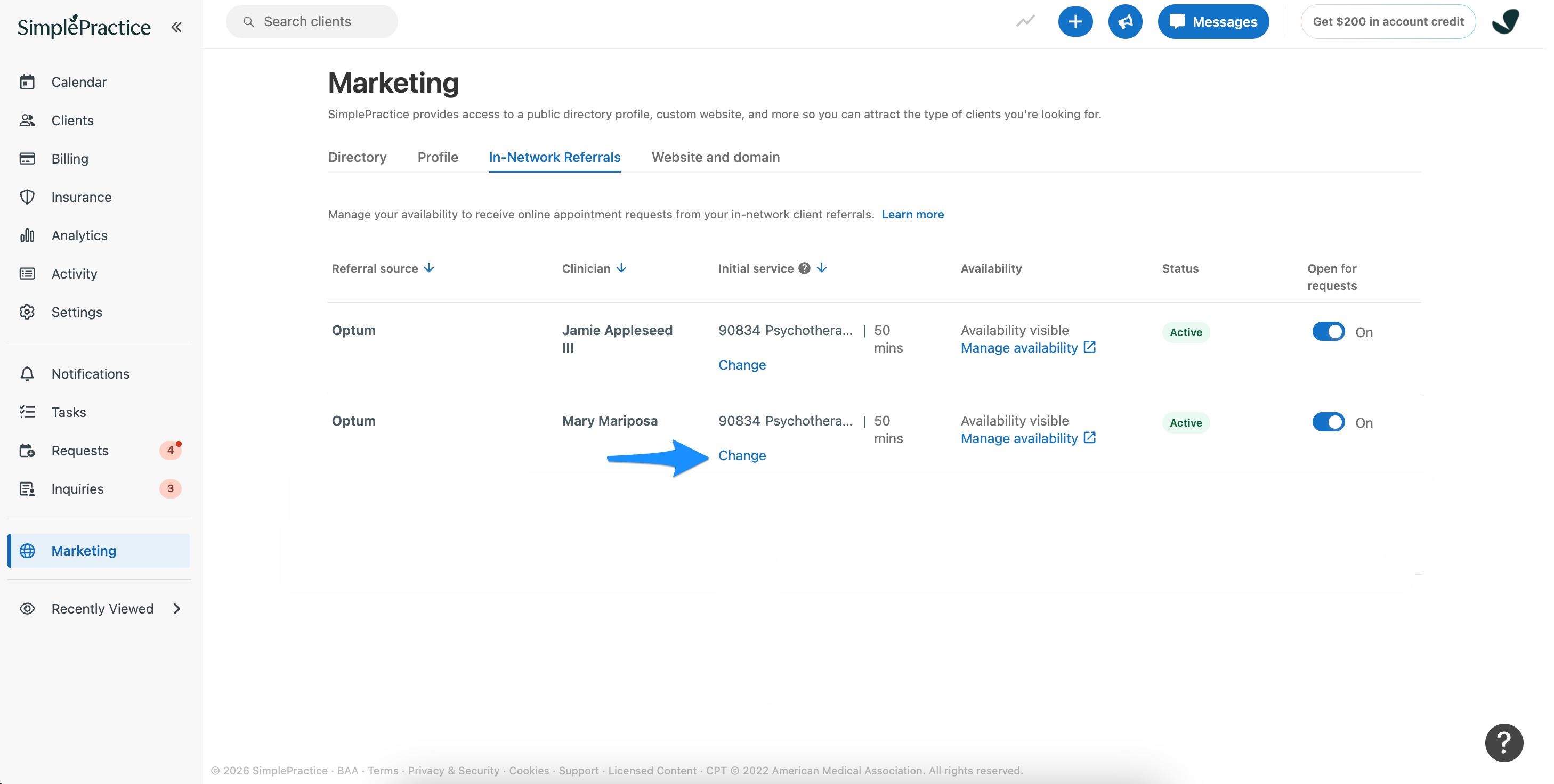
Task: Sort by Clinician arrow
Action: [x=621, y=268]
